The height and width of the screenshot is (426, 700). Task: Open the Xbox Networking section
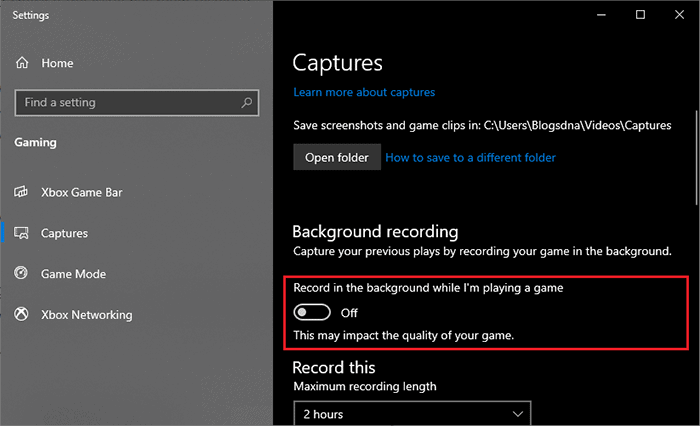click(x=87, y=315)
